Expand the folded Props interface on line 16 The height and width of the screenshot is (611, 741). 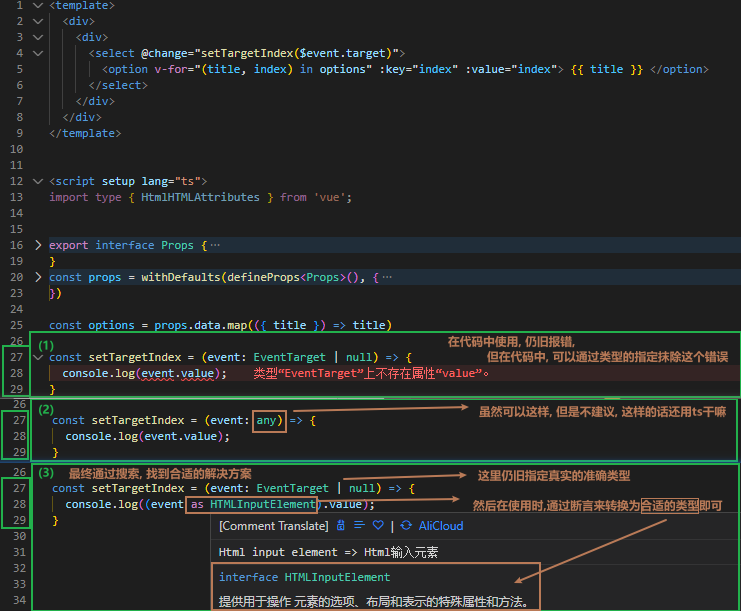coord(38,245)
